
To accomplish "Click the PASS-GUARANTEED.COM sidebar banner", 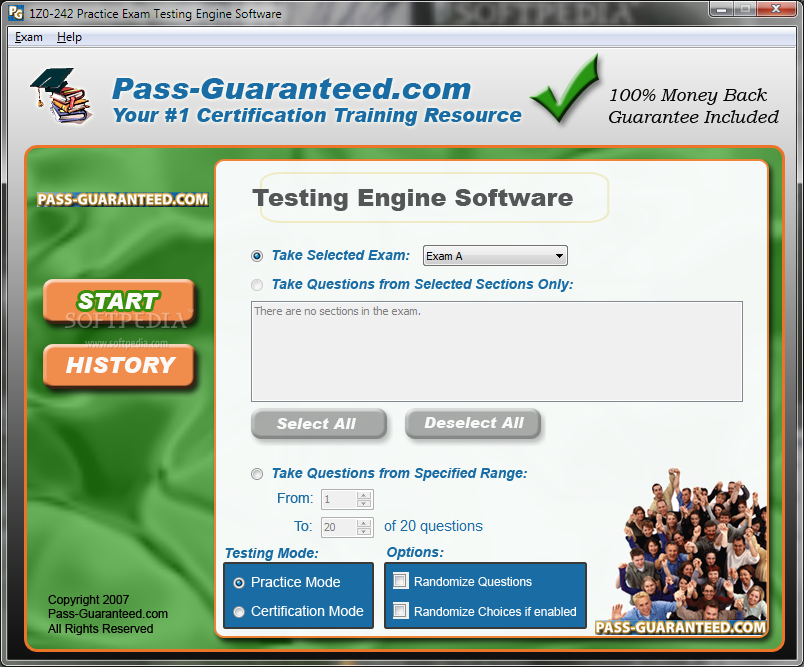I will [123, 199].
